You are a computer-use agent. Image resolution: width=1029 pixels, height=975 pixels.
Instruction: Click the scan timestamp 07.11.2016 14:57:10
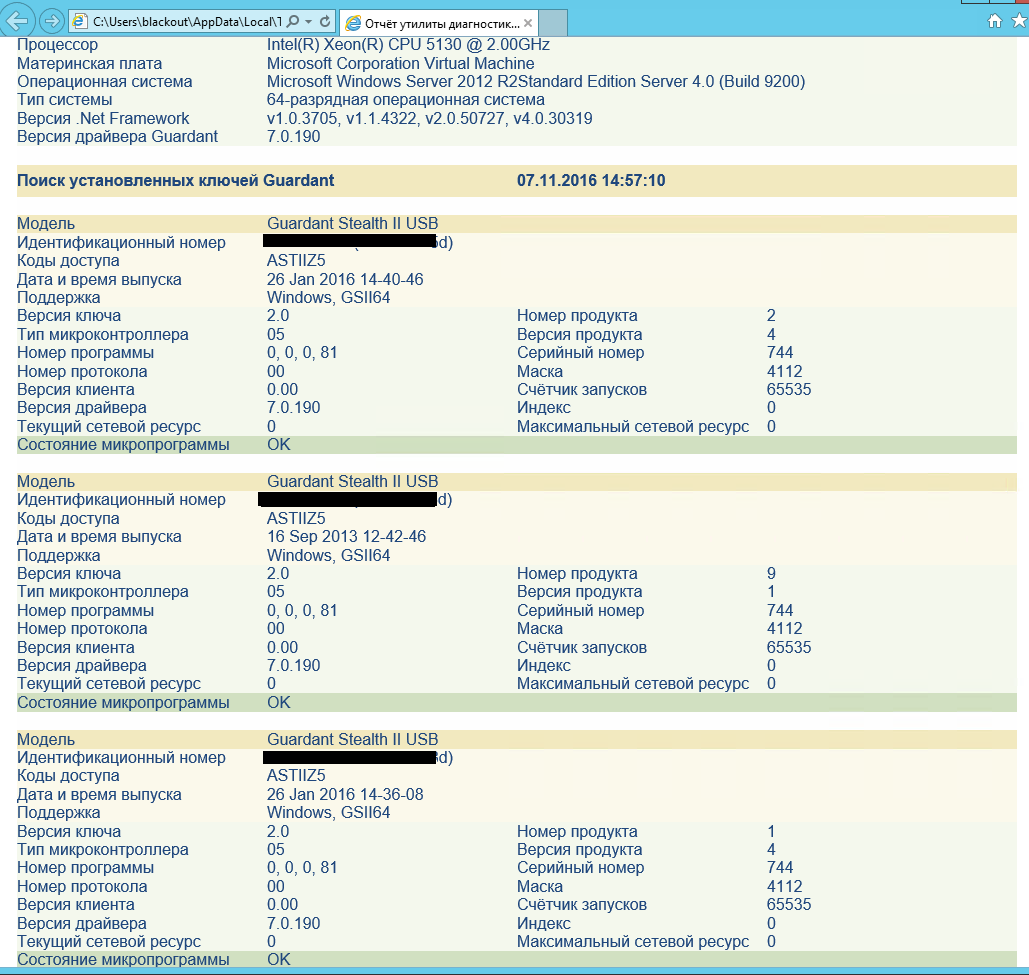click(x=591, y=180)
